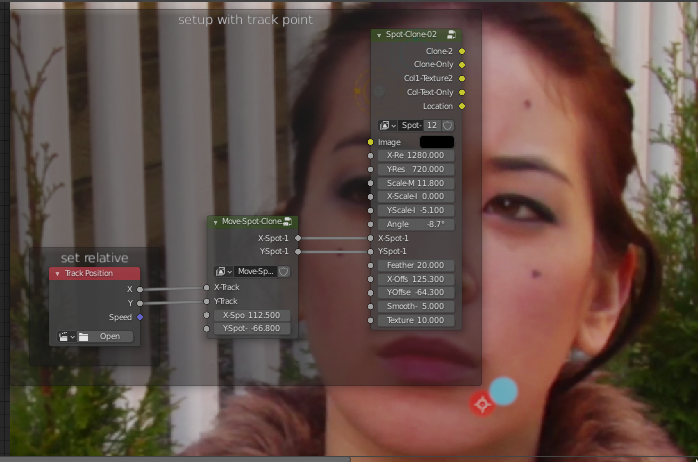Open node group browse dropdown in Move-Spot-Clone
Viewport: 698px width, 462px height.
point(223,272)
